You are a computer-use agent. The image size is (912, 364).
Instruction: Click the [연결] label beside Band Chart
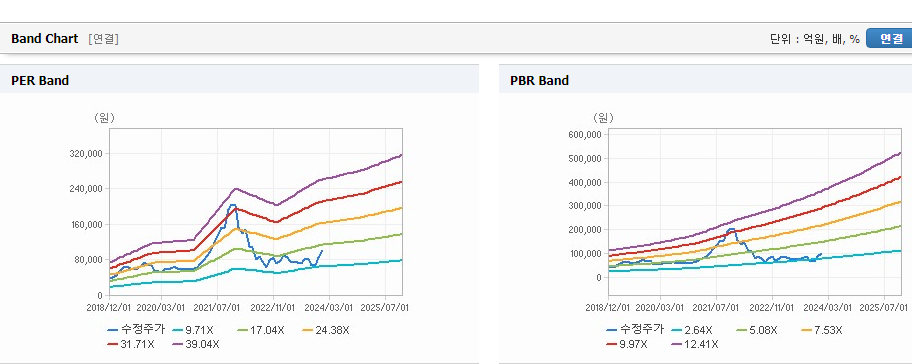104,39
